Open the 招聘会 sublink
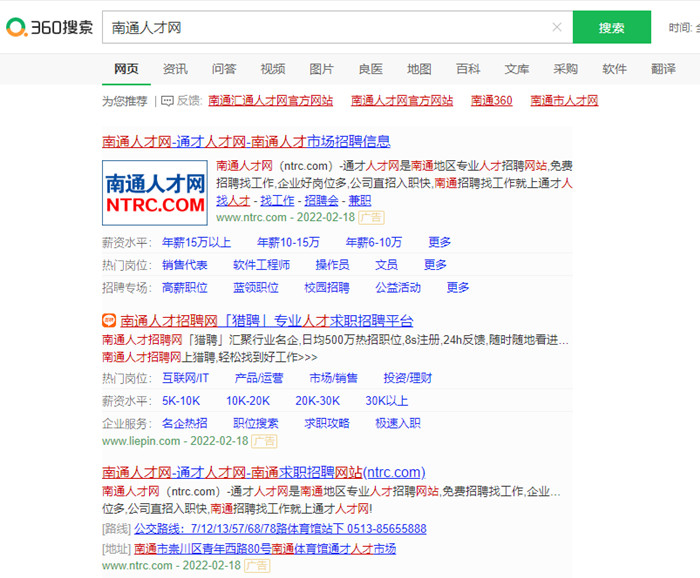 click(321, 201)
